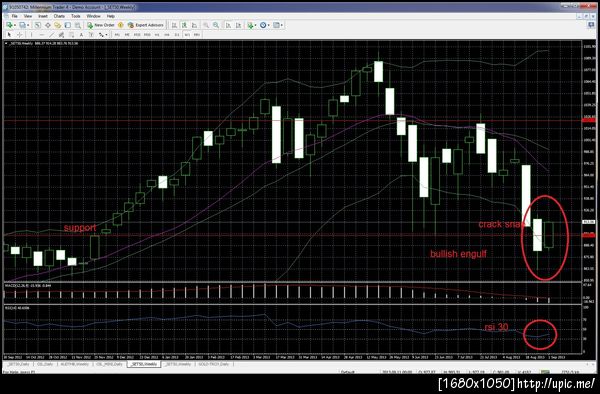Expand the periods dropdown arrow
The height and width of the screenshot is (394, 600).
pos(269,25)
